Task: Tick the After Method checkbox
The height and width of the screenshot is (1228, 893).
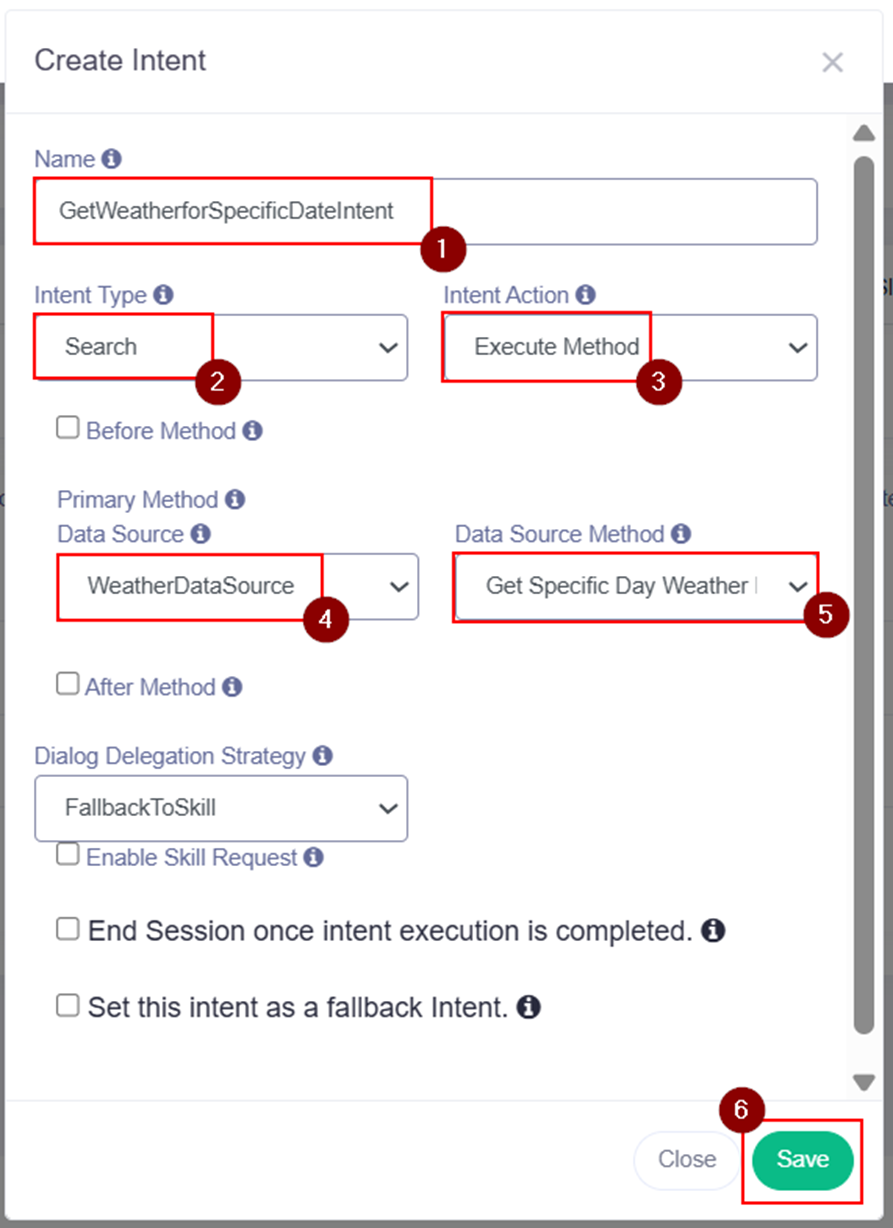Action: (67, 685)
